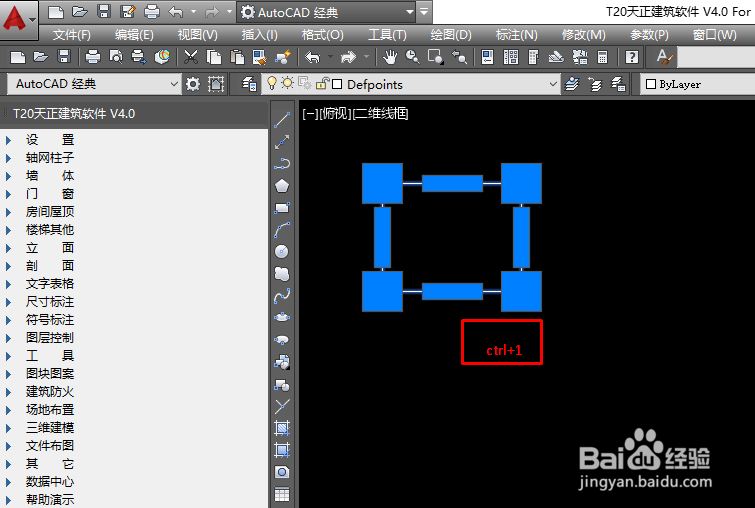This screenshot has height=508, width=755.
Task: Open the Tool Palettes window icon
Action: click(533, 57)
